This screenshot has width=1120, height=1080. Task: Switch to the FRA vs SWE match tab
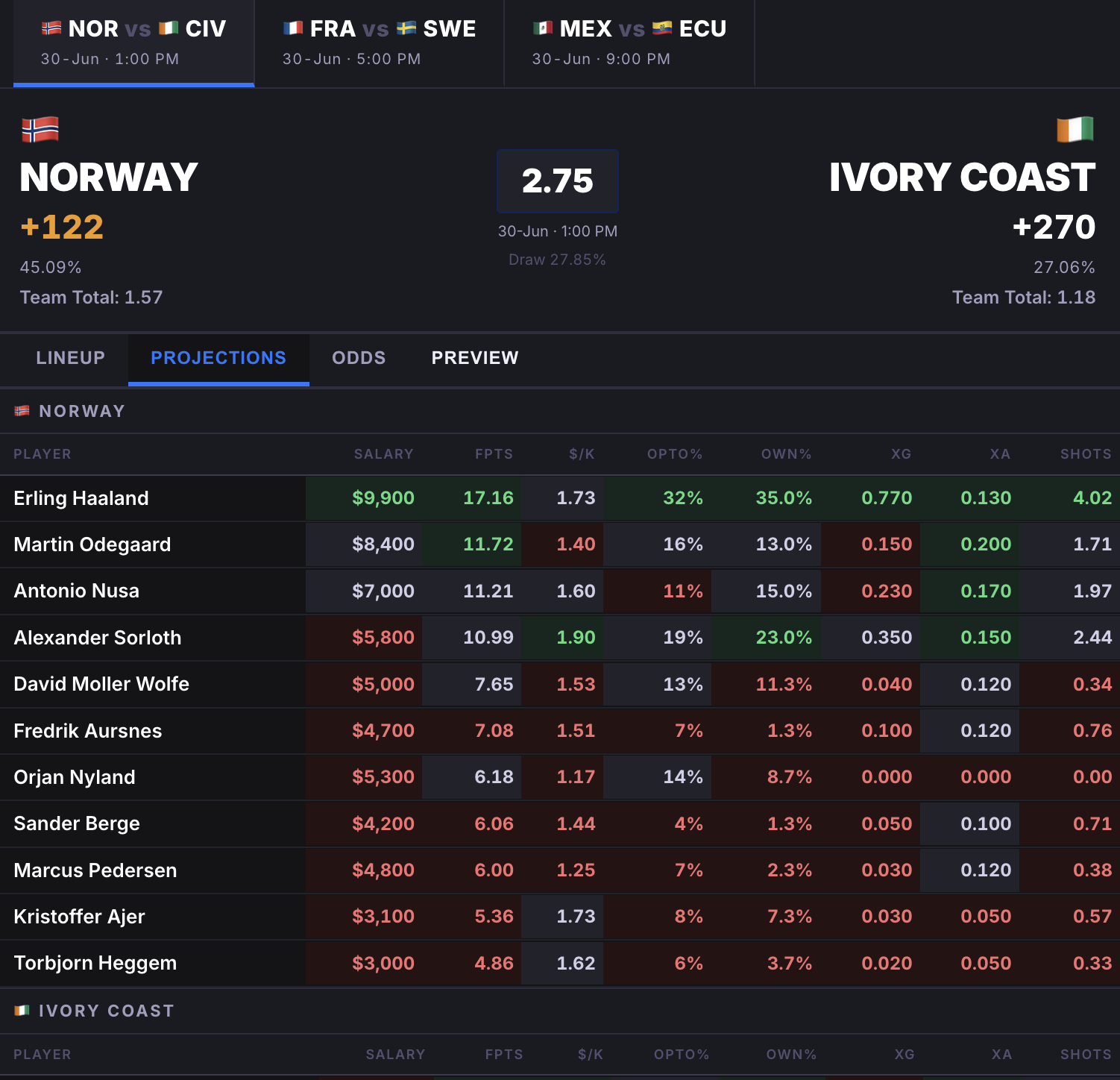379,43
